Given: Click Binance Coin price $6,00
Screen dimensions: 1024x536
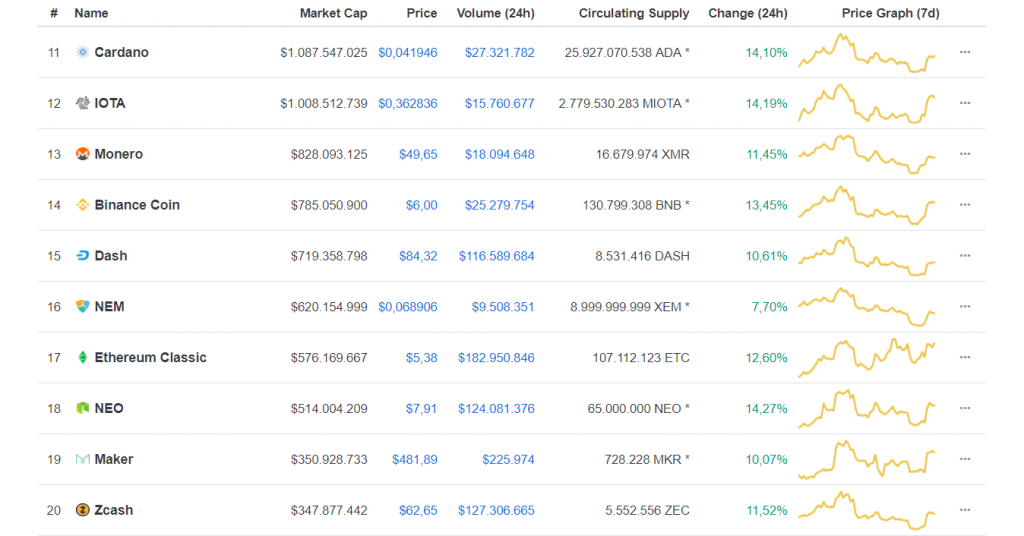Looking at the screenshot, I should pos(422,206).
